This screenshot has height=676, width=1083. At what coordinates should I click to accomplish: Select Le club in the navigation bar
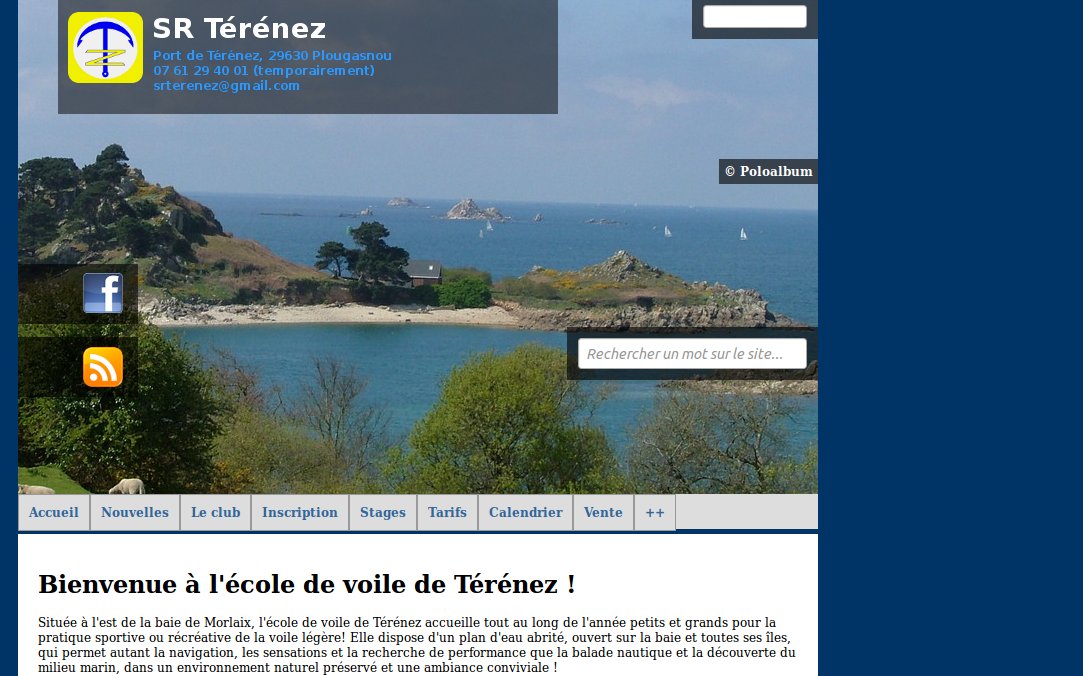click(x=216, y=512)
